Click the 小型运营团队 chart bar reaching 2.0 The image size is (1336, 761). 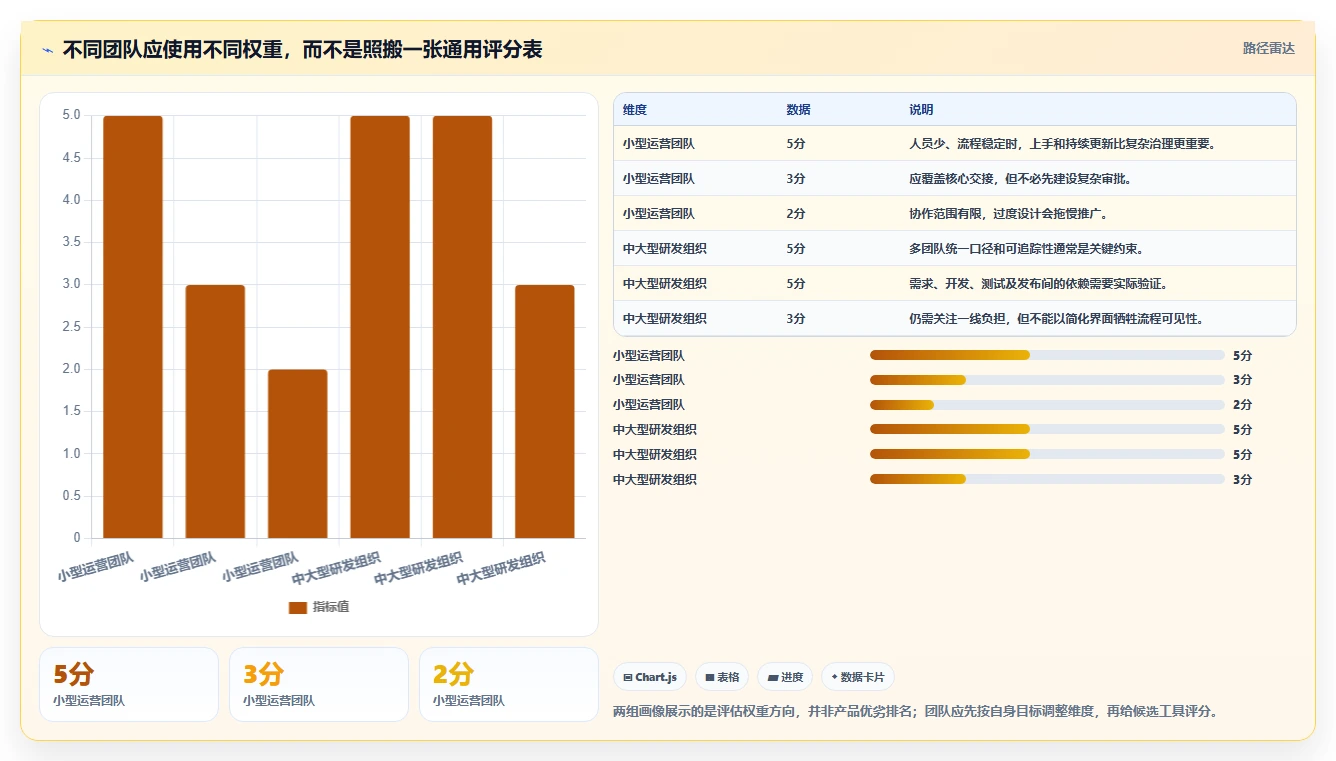pos(297,454)
